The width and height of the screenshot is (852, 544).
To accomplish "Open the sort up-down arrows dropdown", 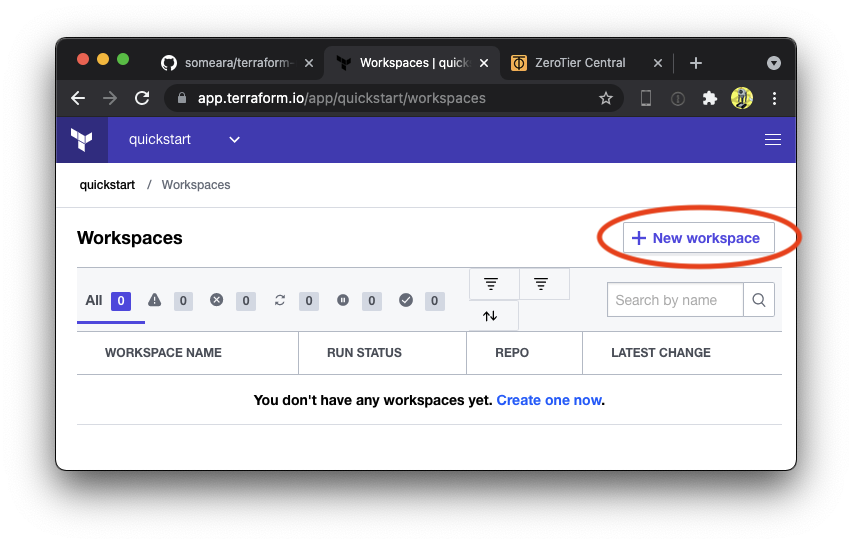I will [493, 315].
